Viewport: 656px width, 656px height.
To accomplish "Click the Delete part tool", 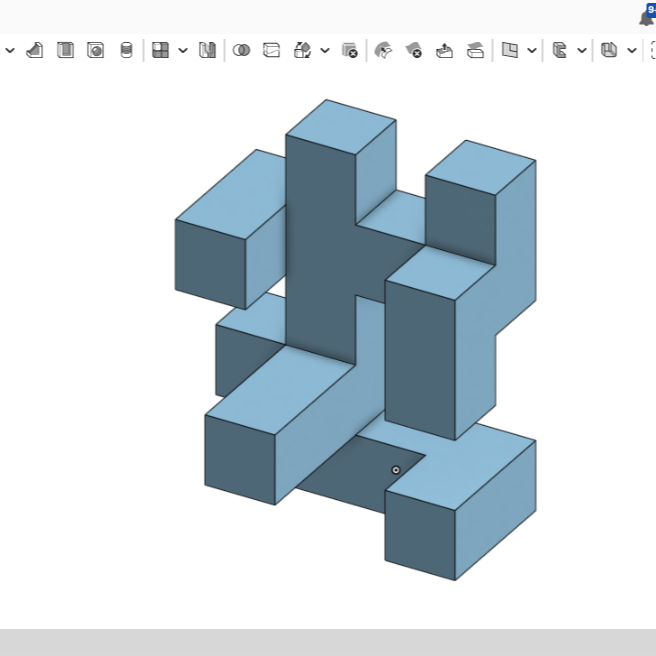I will coord(349,50).
